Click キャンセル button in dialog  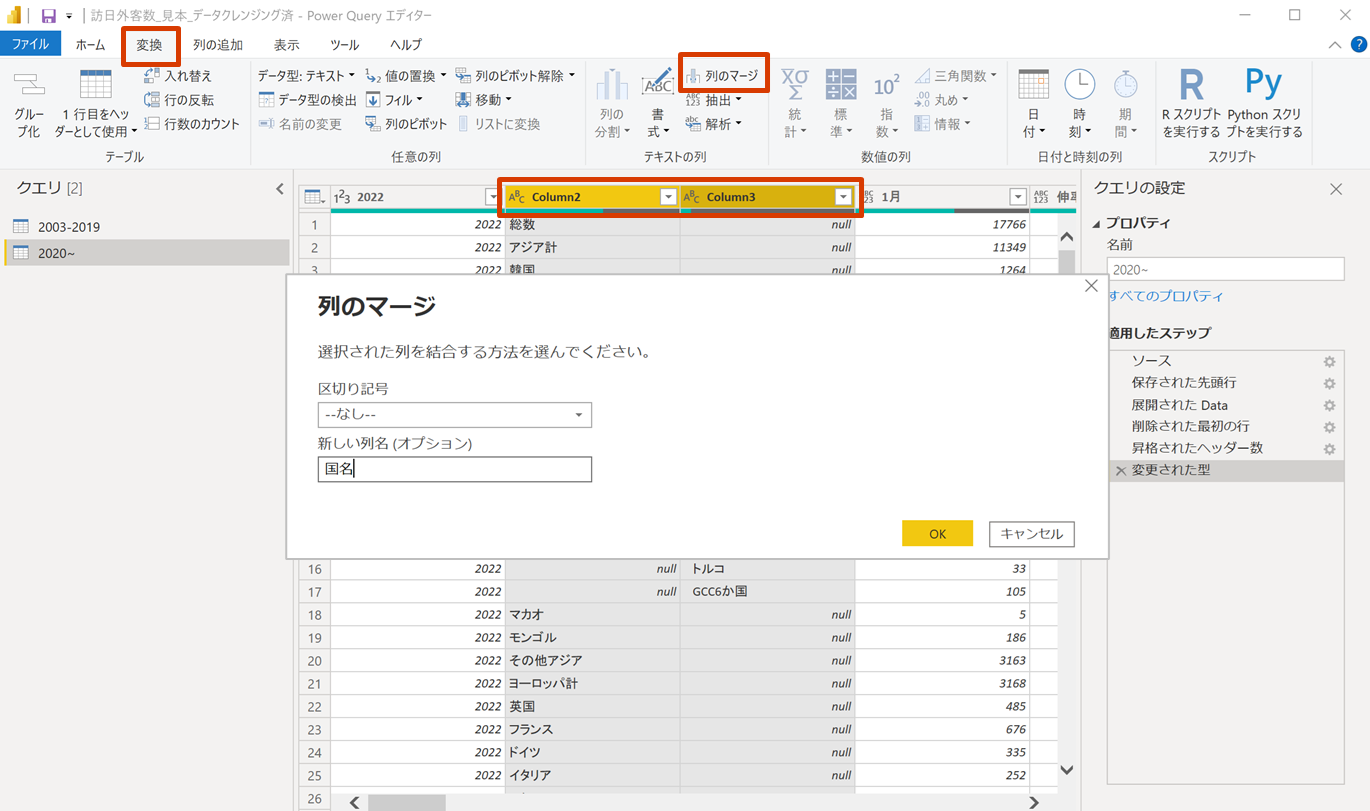click(1032, 534)
